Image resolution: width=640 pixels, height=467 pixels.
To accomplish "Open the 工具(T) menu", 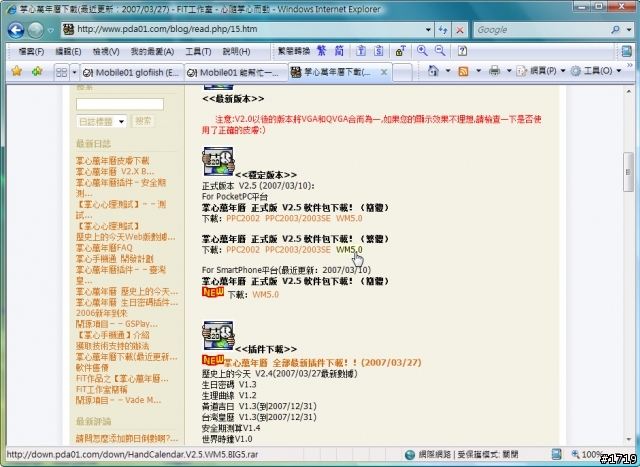I will coord(198,51).
